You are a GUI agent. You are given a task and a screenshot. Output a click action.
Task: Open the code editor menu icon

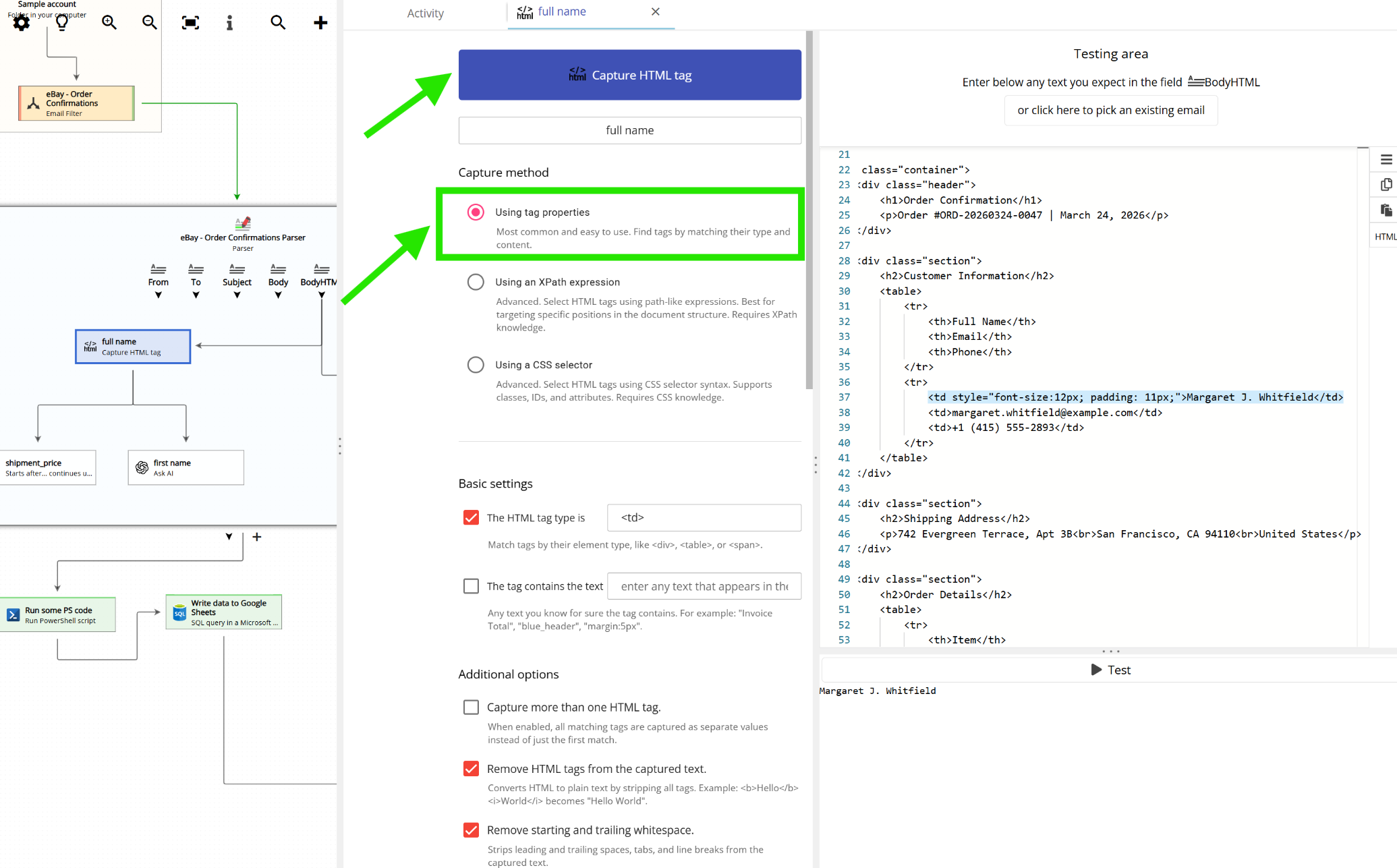pyautogui.click(x=1387, y=160)
